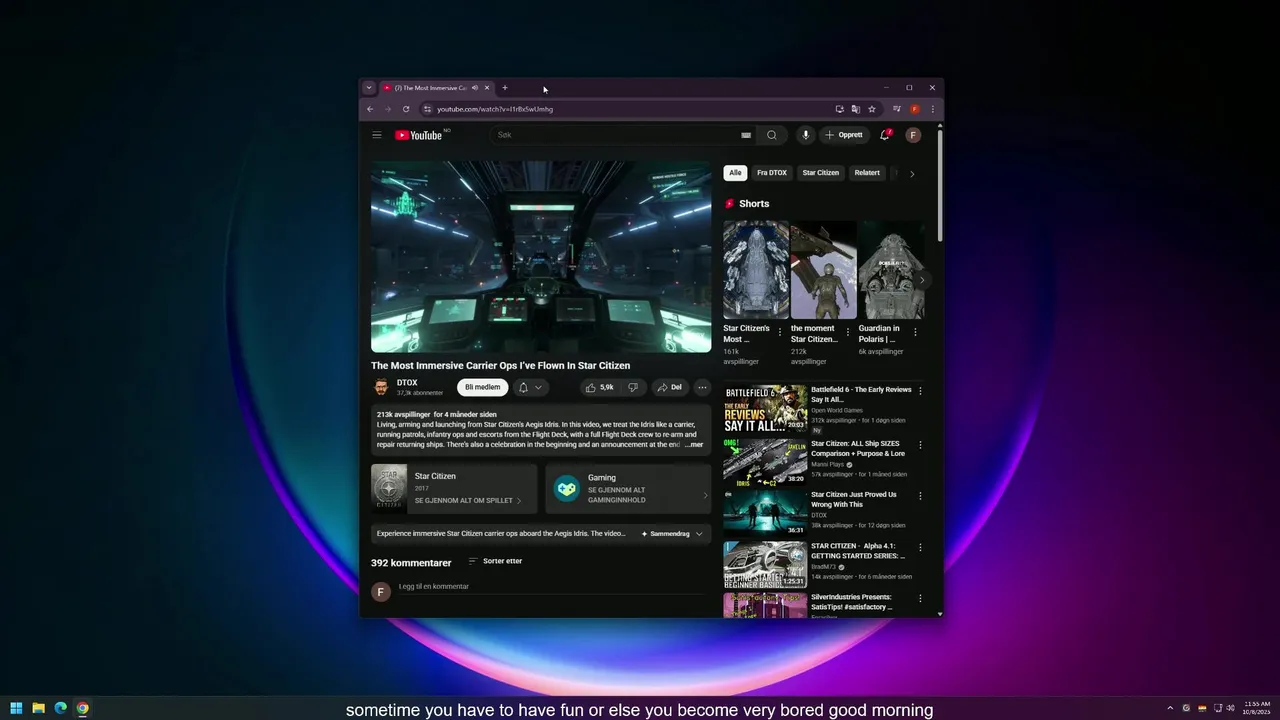Open the moment Star Citizen short thumbnail
The image size is (1280, 720).
[x=824, y=270]
